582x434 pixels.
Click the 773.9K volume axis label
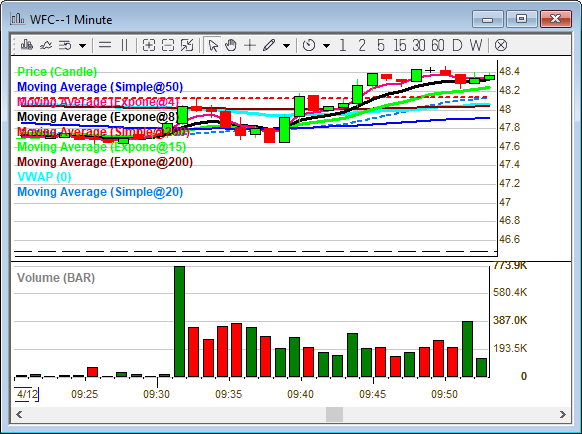point(510,265)
